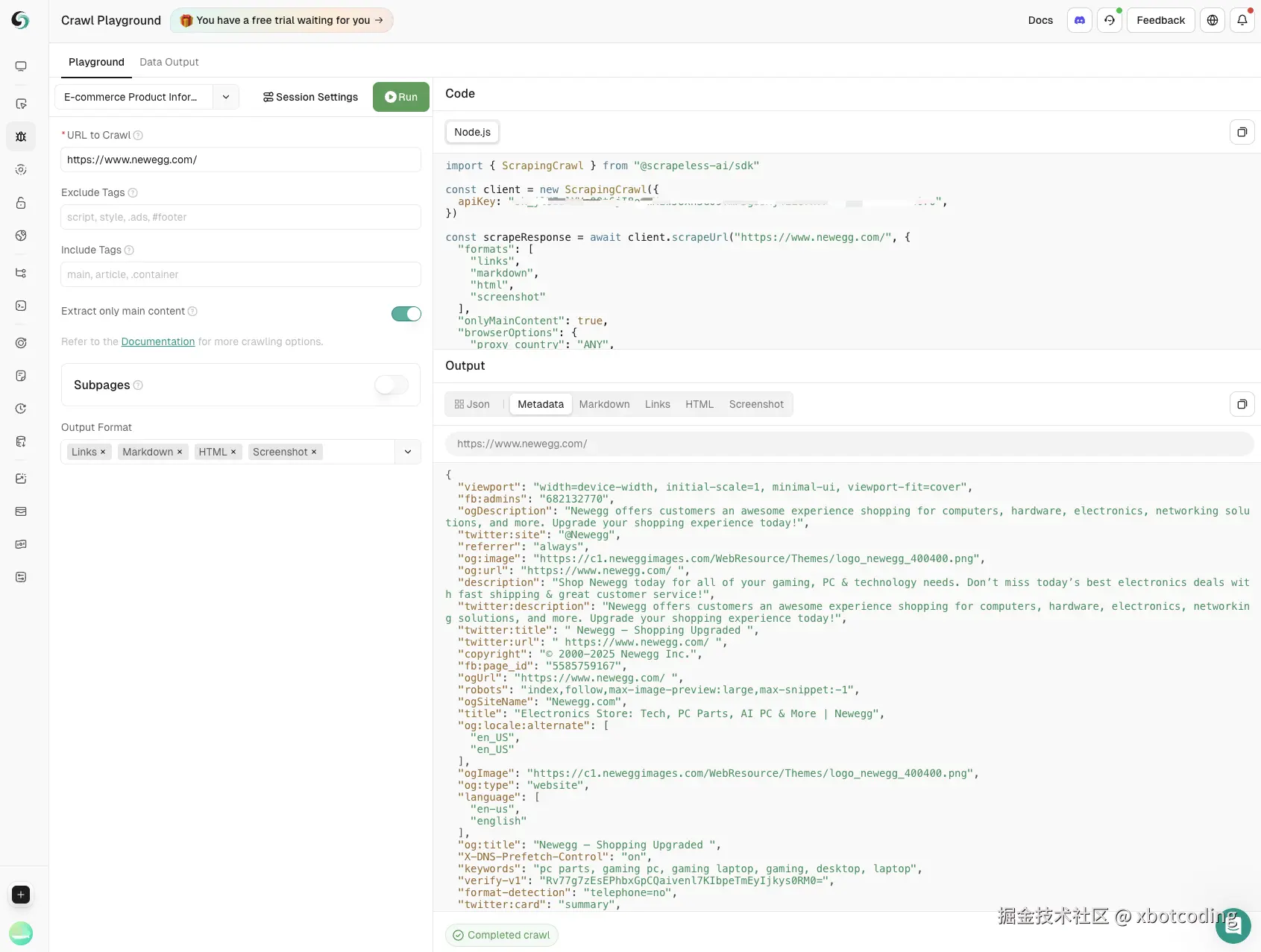The height and width of the screenshot is (952, 1261).
Task: Click the black plus button in the sidebar
Action: click(21, 895)
